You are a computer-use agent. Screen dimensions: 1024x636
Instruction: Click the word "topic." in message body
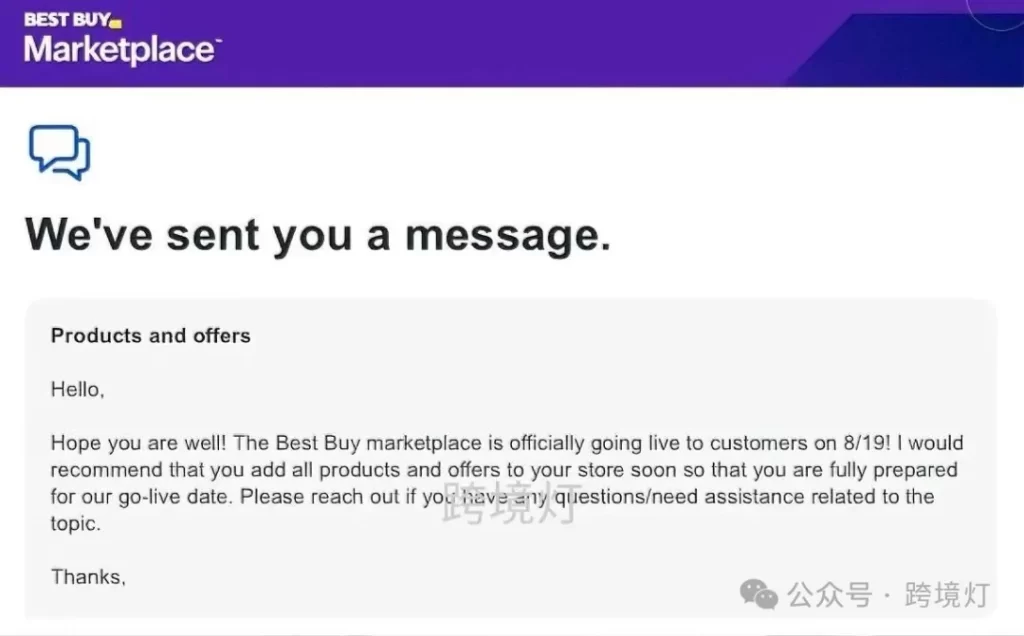(x=76, y=524)
